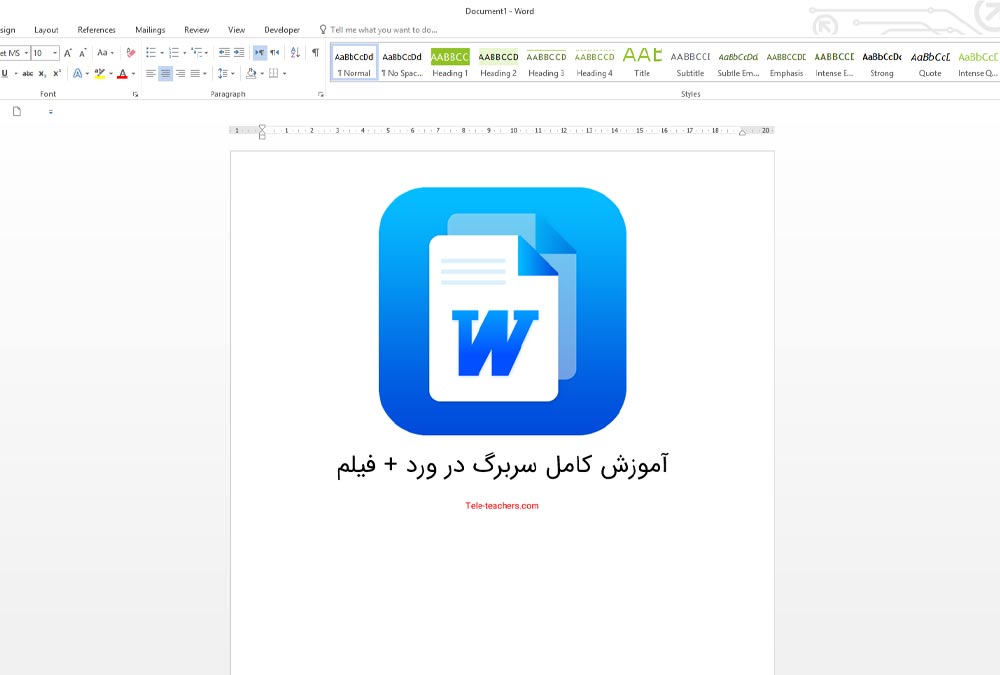Image resolution: width=1000 pixels, height=675 pixels.
Task: Expand font color arrow
Action: pyautogui.click(x=133, y=73)
